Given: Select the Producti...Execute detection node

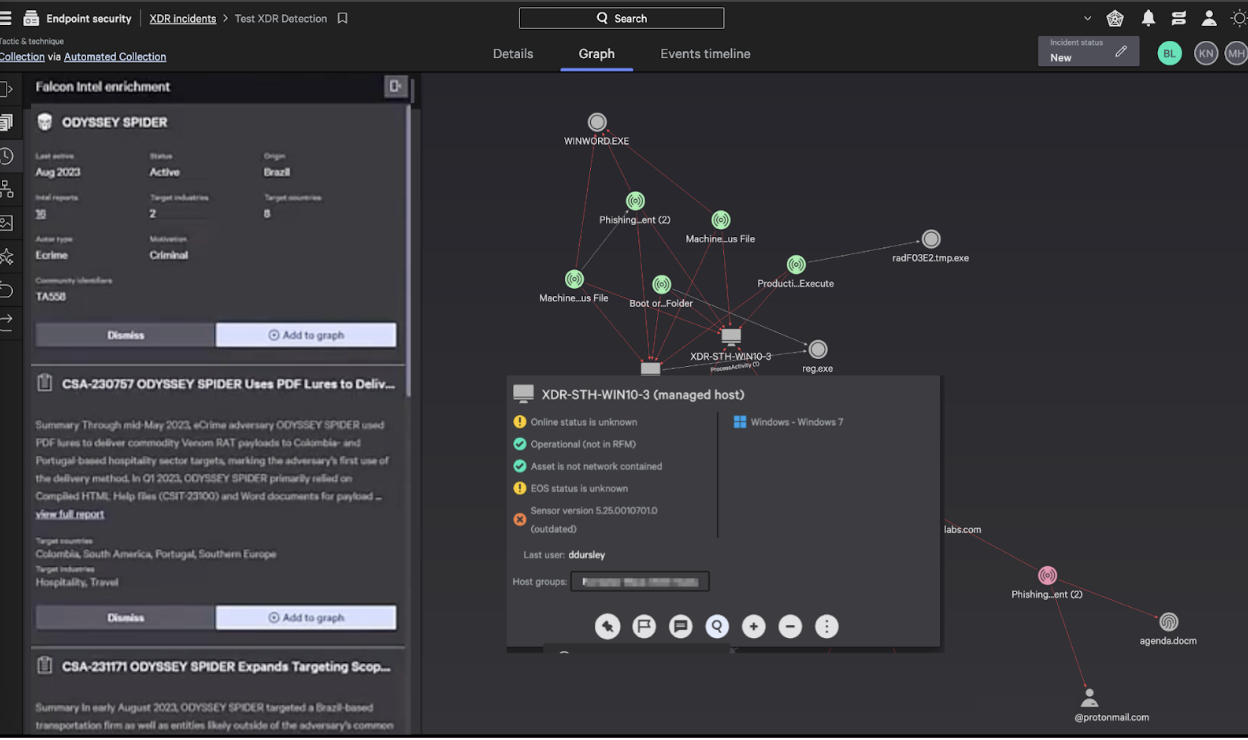Looking at the screenshot, I should pos(796,265).
